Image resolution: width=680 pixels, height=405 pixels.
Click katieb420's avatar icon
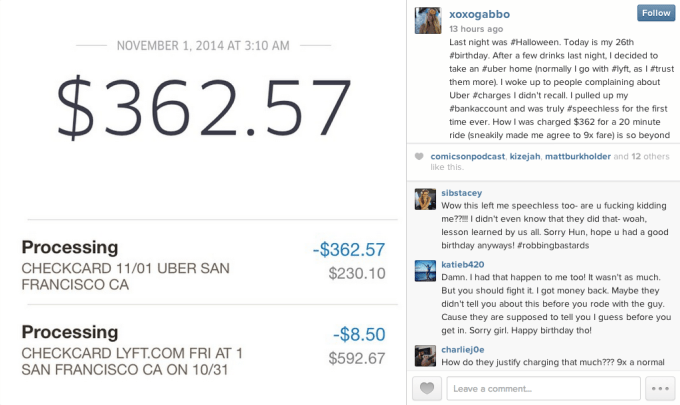(424, 270)
